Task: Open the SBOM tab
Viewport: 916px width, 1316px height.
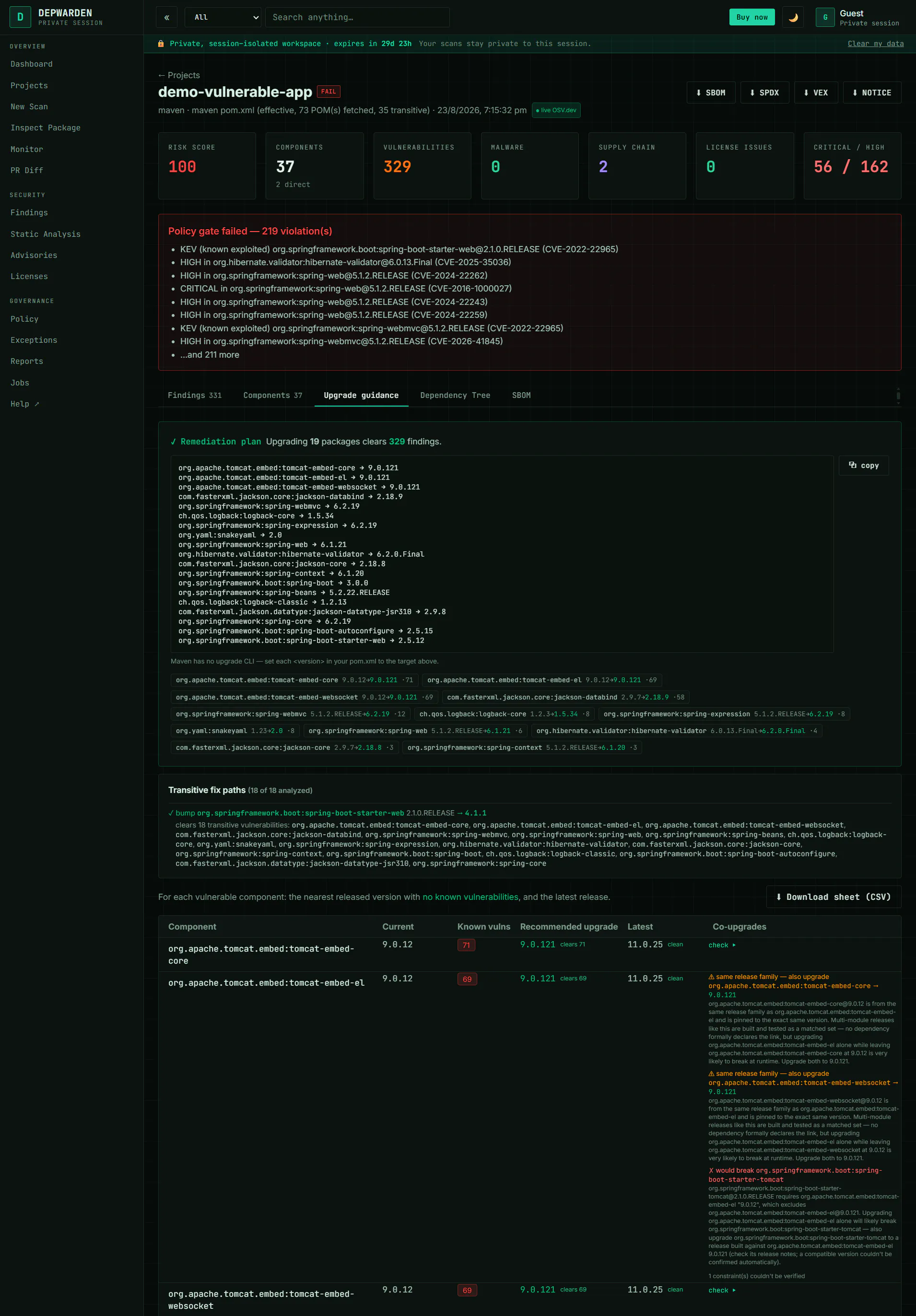Action: pyautogui.click(x=521, y=396)
